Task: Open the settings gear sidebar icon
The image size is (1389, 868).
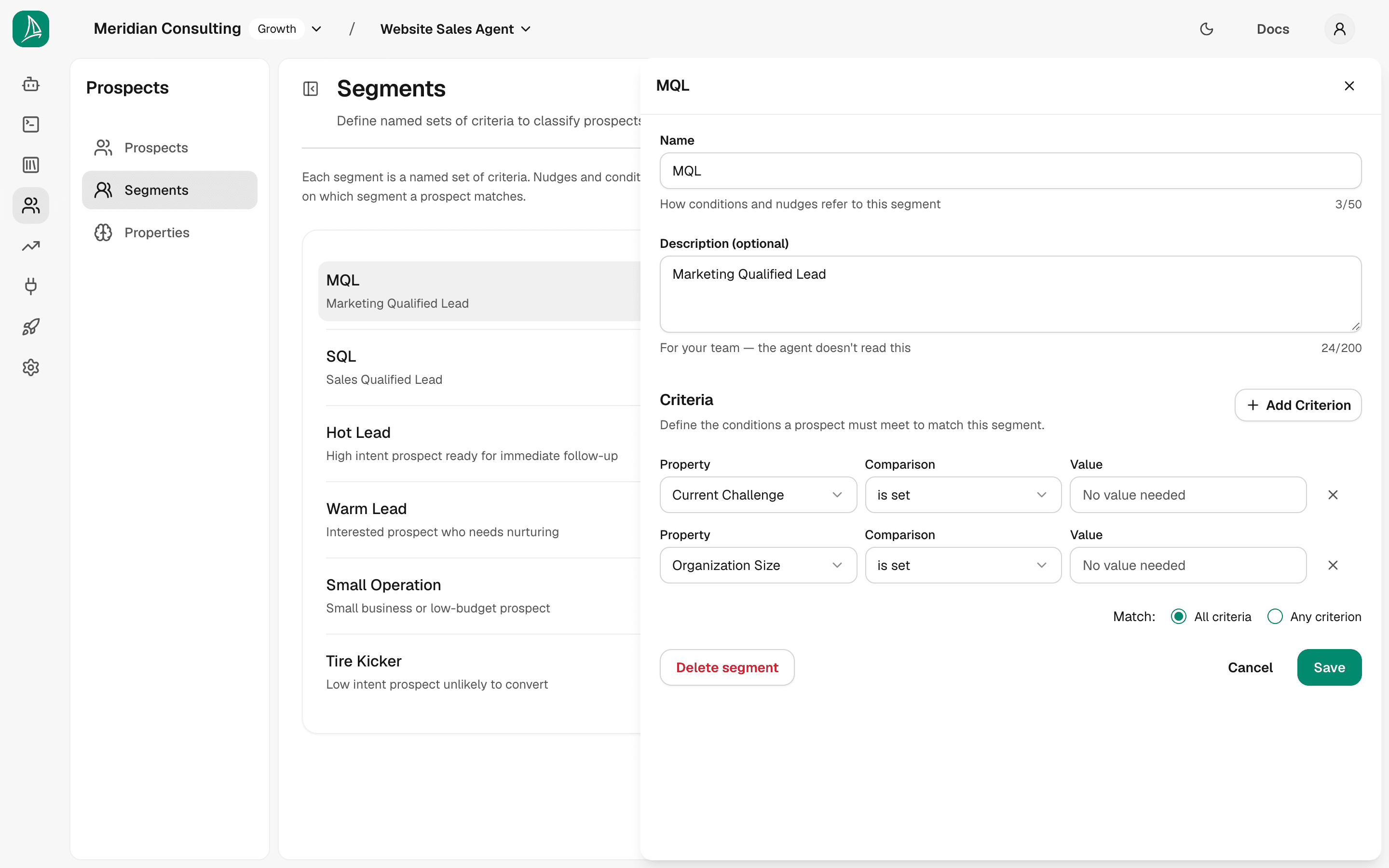Action: 31,367
